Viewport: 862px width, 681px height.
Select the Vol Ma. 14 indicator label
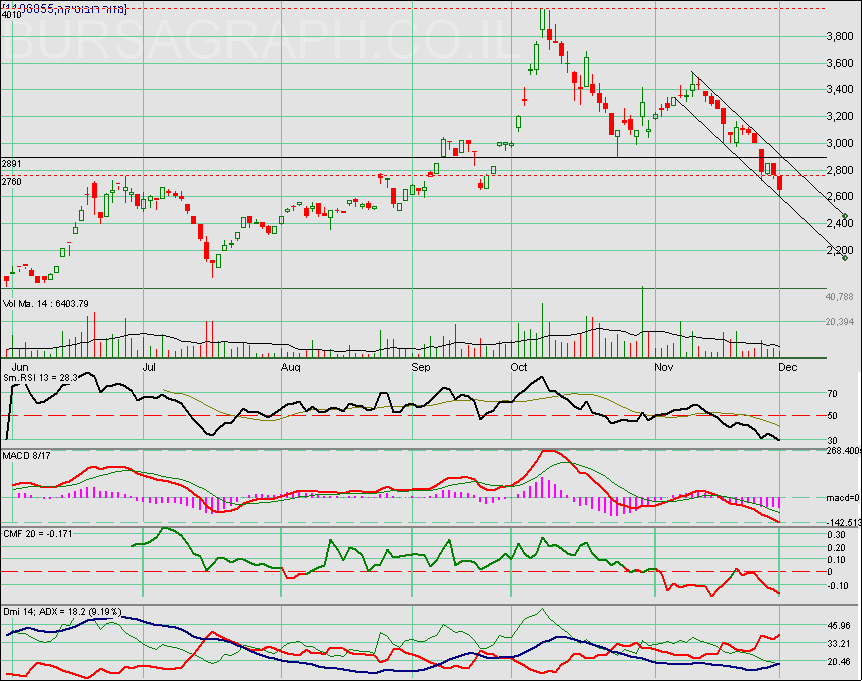pos(47,303)
